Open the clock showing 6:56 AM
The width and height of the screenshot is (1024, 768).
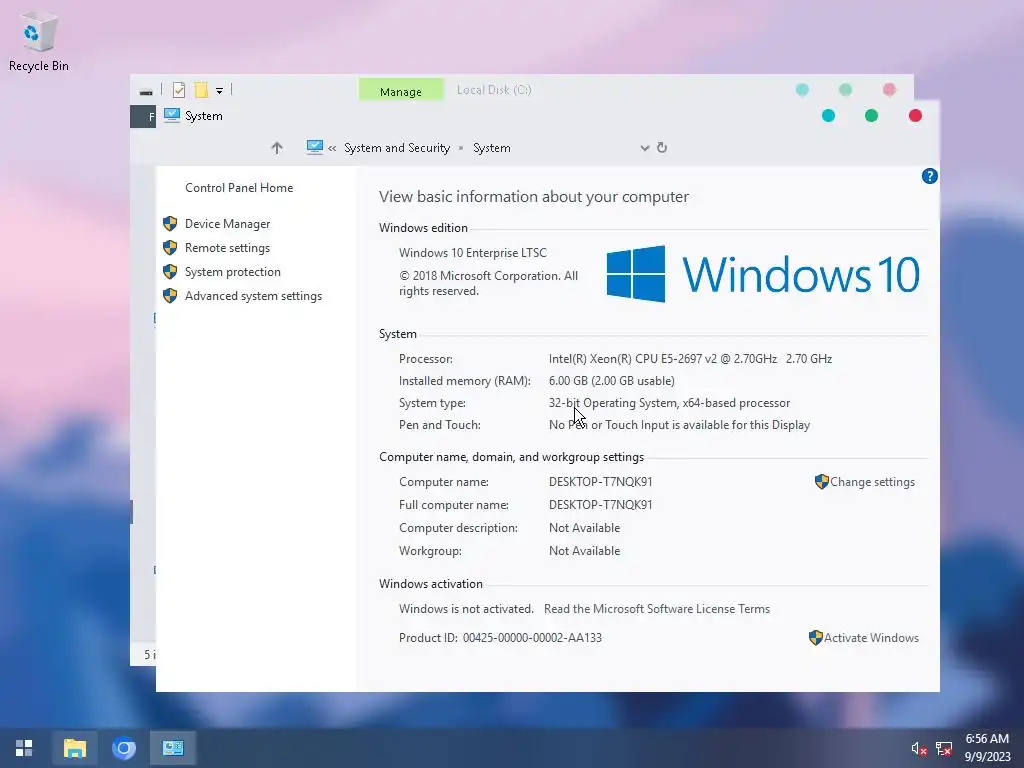[x=987, y=748]
